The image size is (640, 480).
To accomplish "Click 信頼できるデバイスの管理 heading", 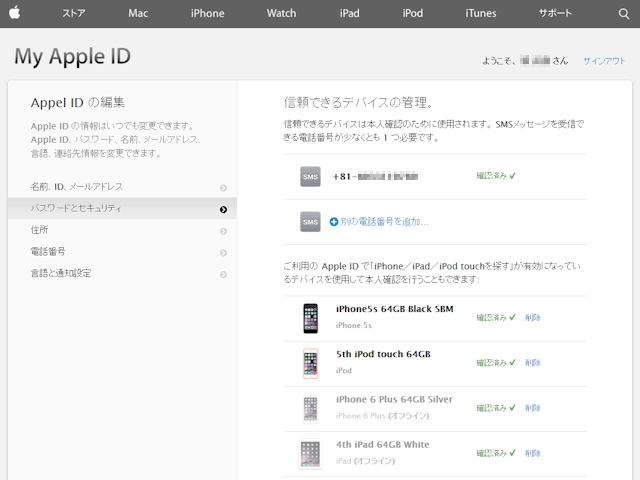I will point(358,102).
